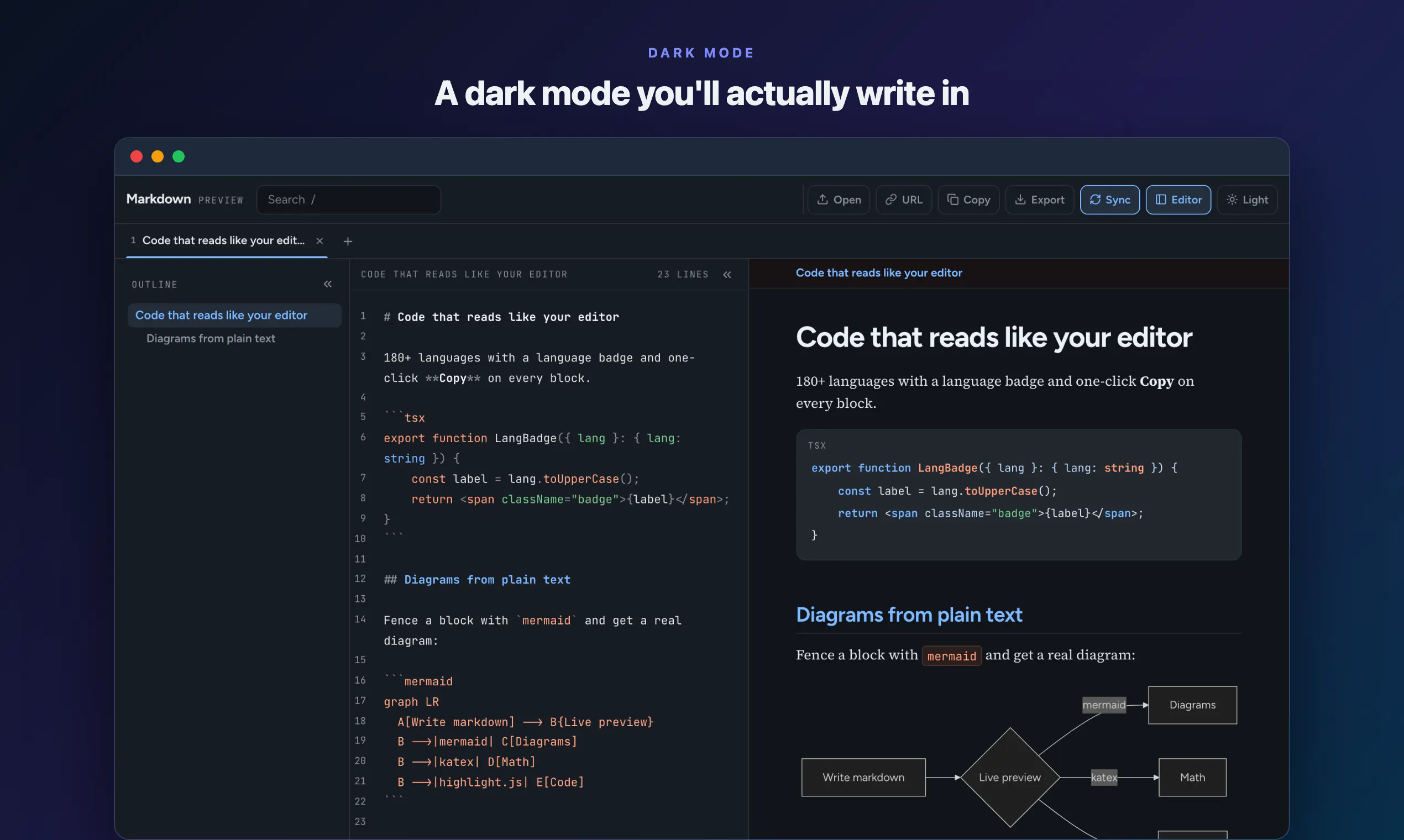Click the 'mermaid' edge label in diagram
This screenshot has height=840, width=1404.
pyautogui.click(x=1104, y=705)
